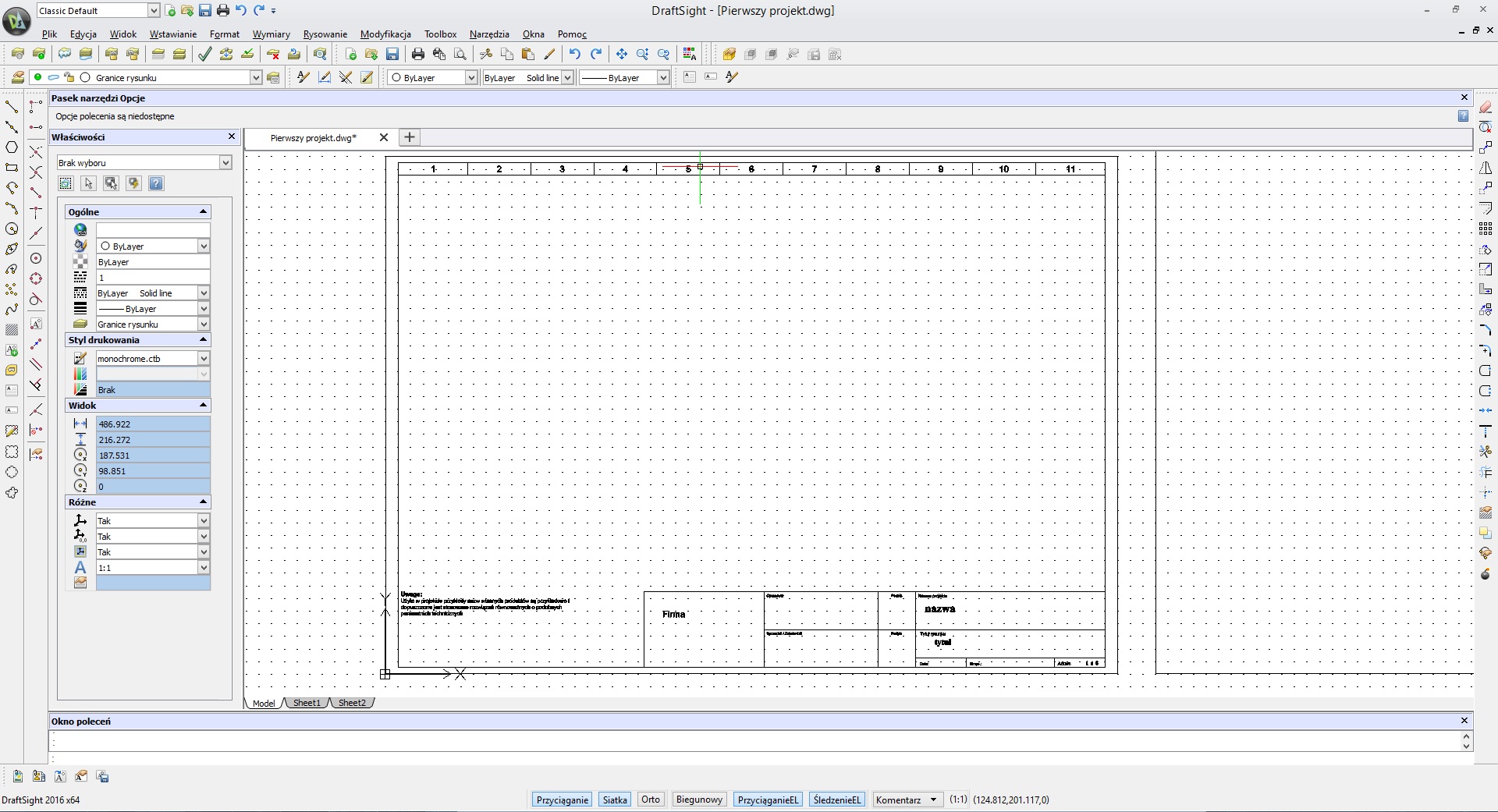
Task: Click the Redo arrow in main toolbar
Action: pos(596,54)
